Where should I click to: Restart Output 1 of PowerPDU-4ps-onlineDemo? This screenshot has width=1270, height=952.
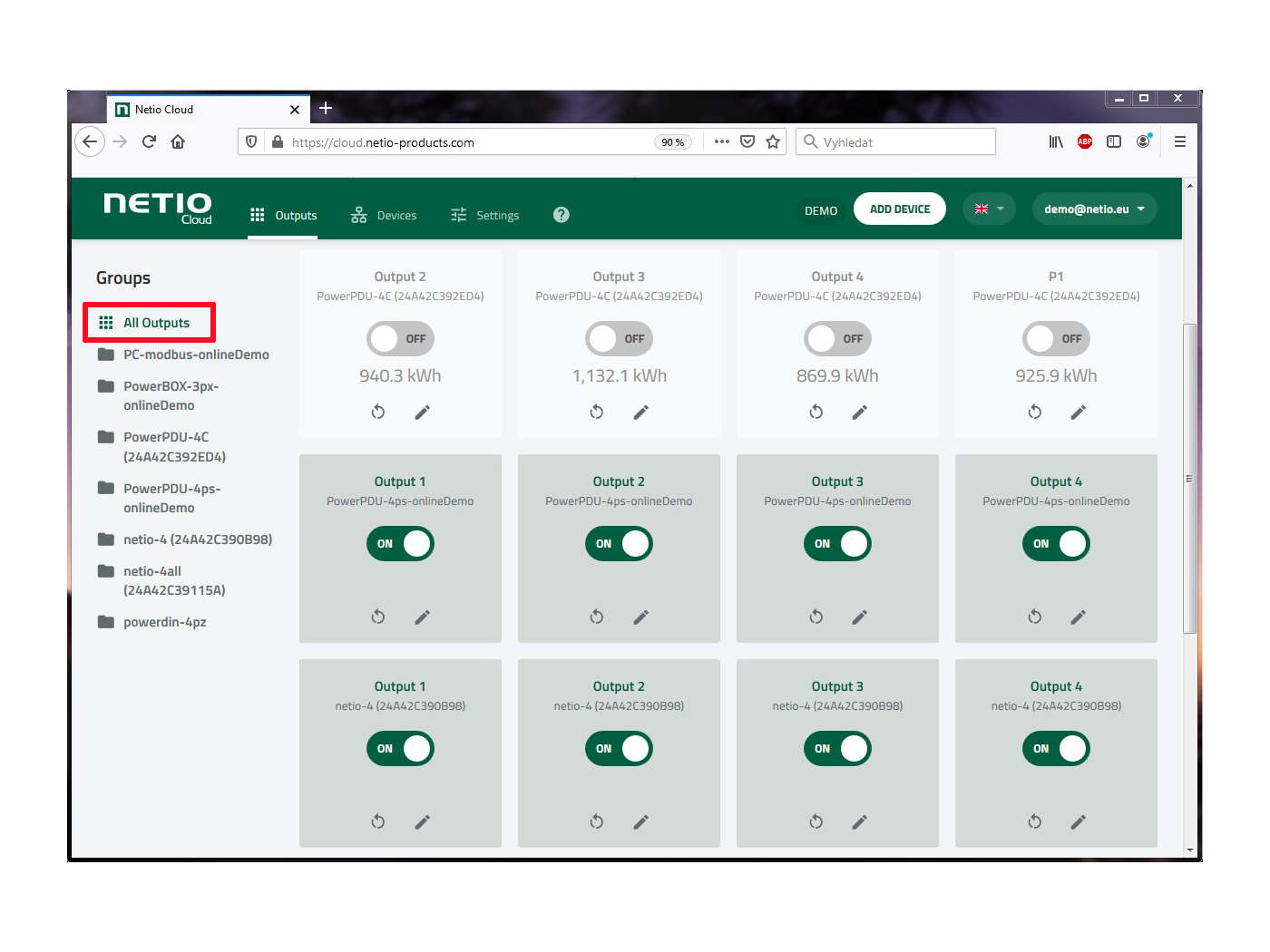378,617
